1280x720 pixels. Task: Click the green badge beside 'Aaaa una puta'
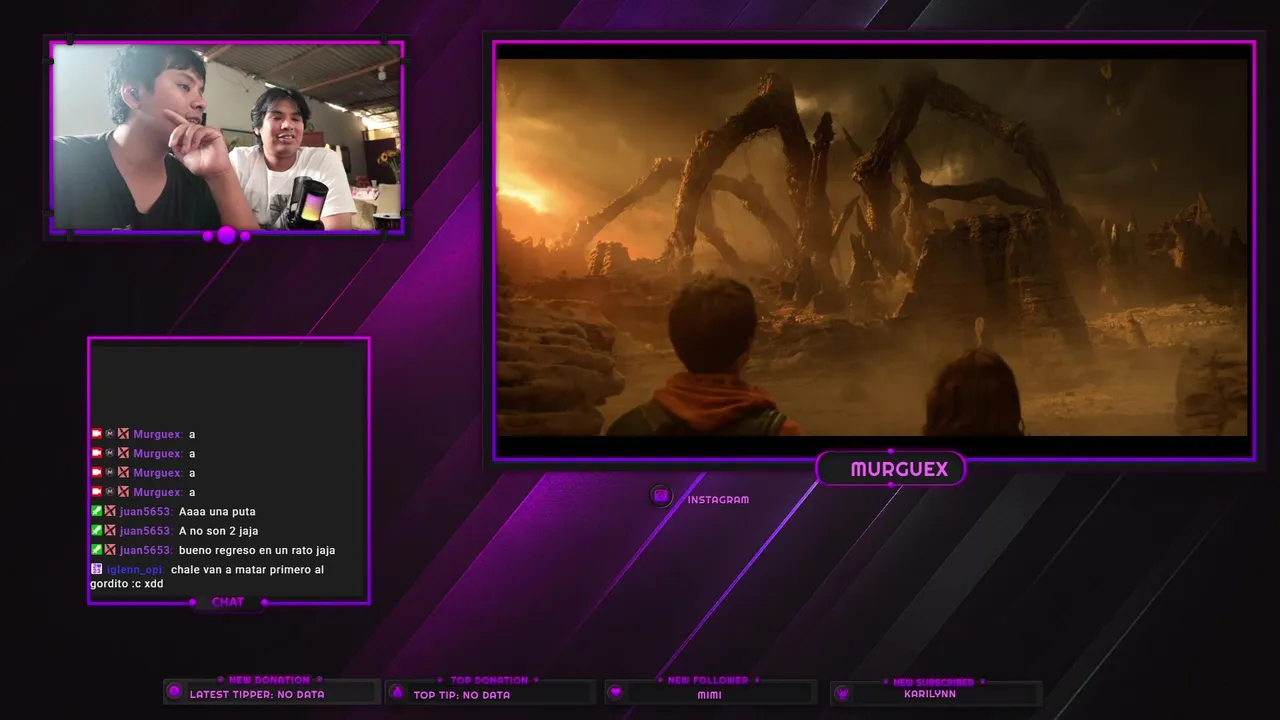tap(97, 511)
